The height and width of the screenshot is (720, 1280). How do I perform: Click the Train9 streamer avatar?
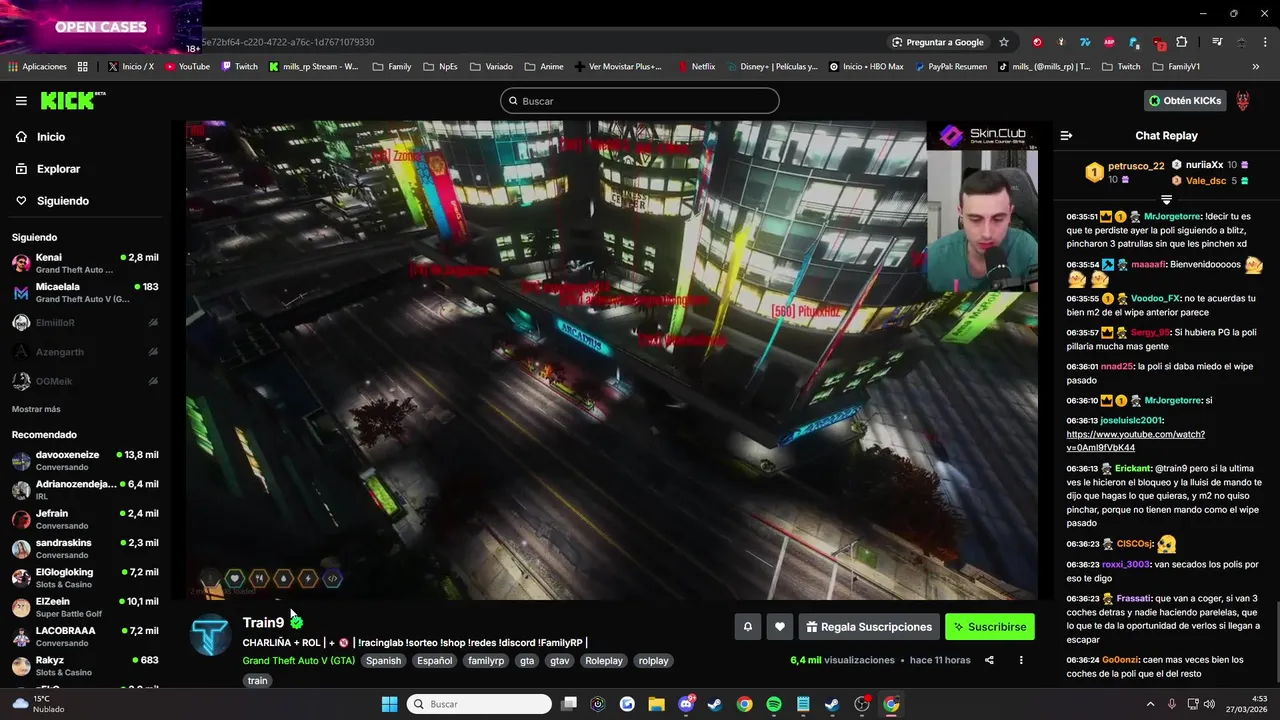pos(211,635)
